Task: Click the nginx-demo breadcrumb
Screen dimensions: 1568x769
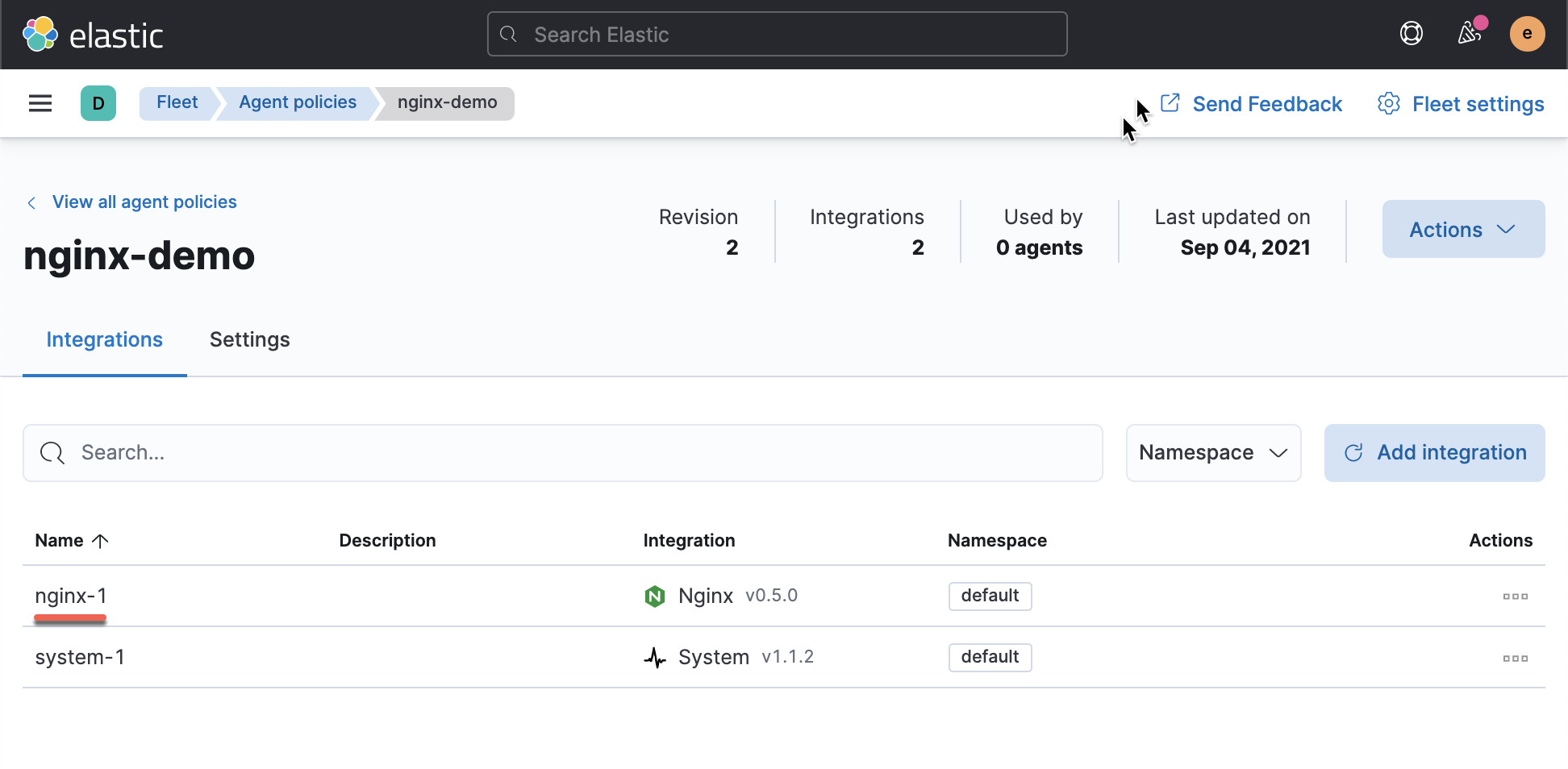Action: 448,103
